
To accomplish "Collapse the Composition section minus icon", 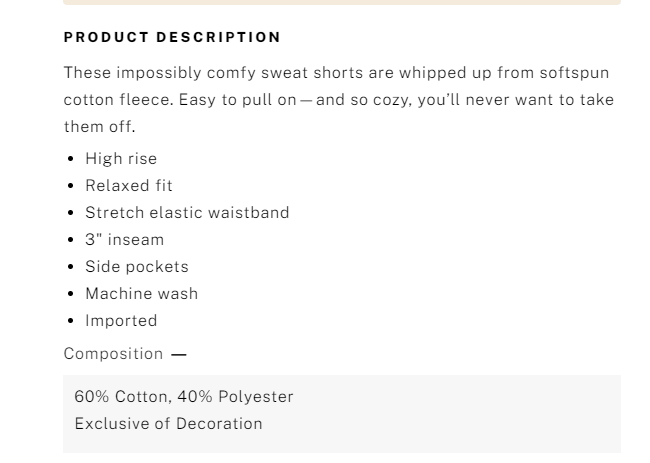I will click(179, 354).
